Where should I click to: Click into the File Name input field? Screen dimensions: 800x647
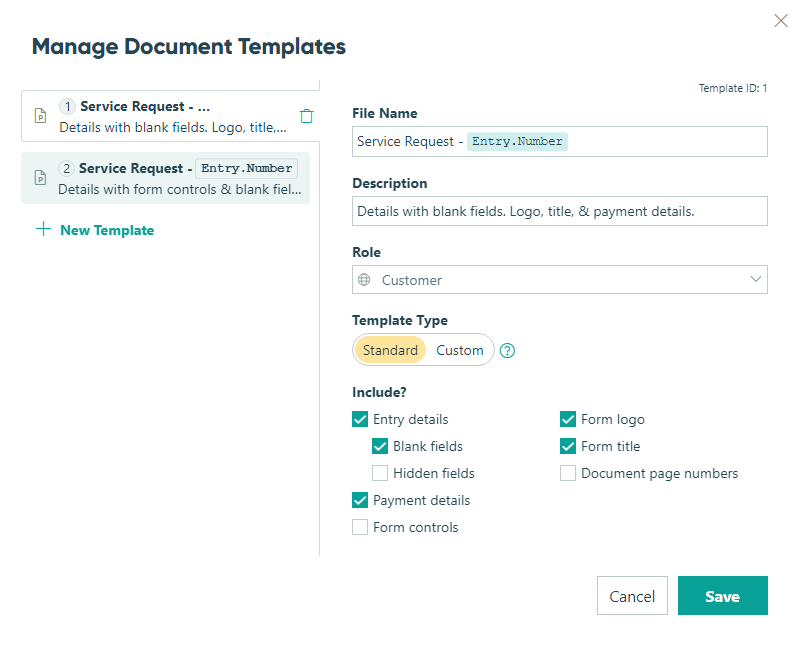(560, 141)
